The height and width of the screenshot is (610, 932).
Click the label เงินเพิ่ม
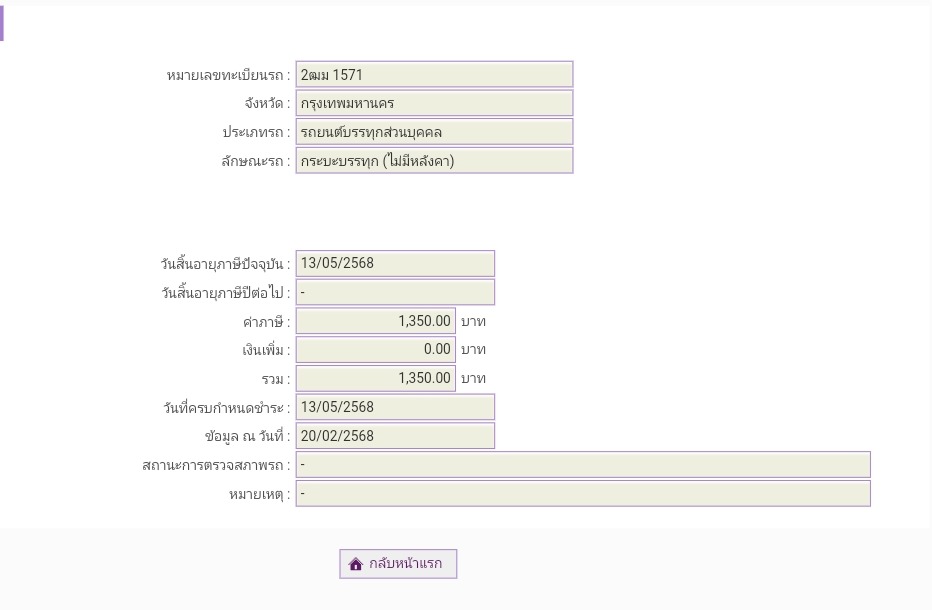point(266,351)
